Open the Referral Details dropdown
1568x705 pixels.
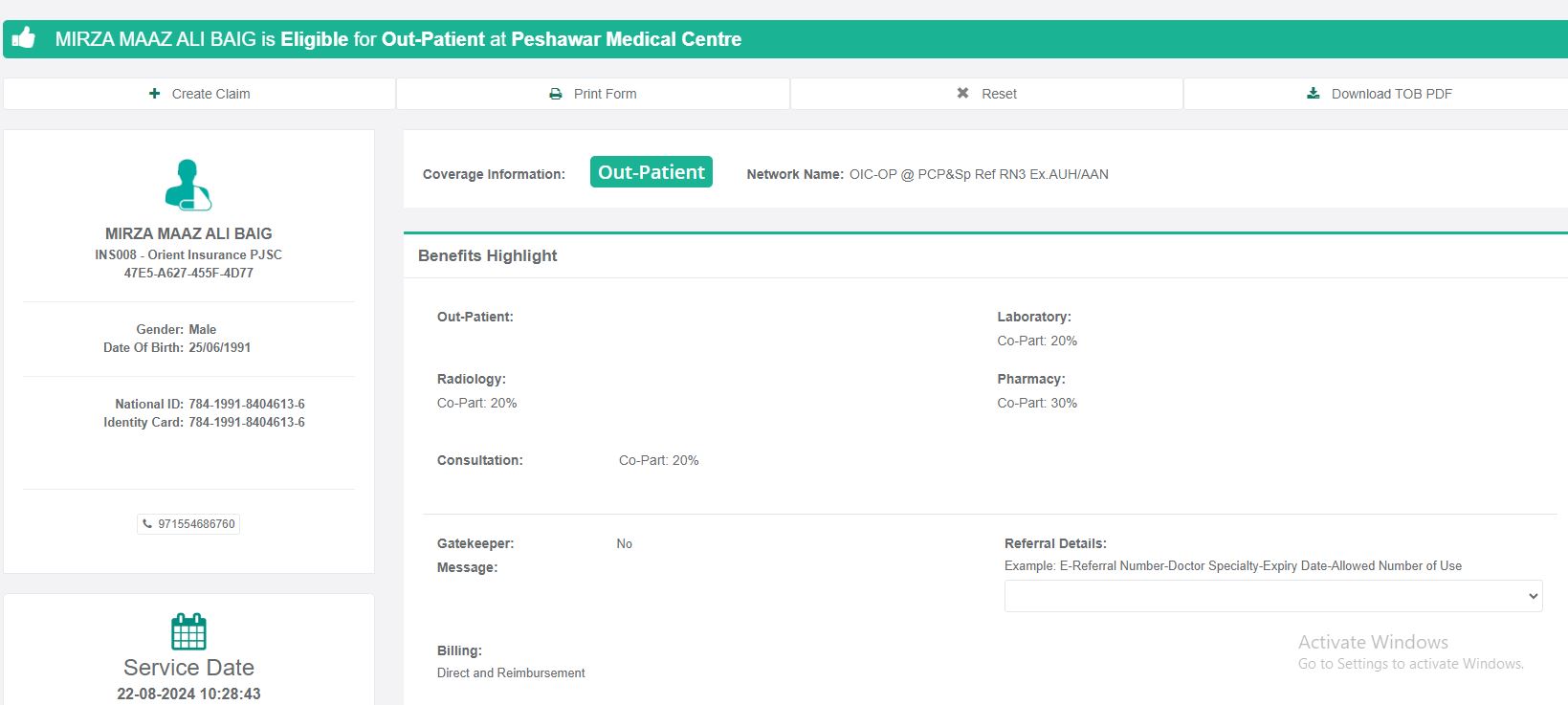tap(1263, 596)
